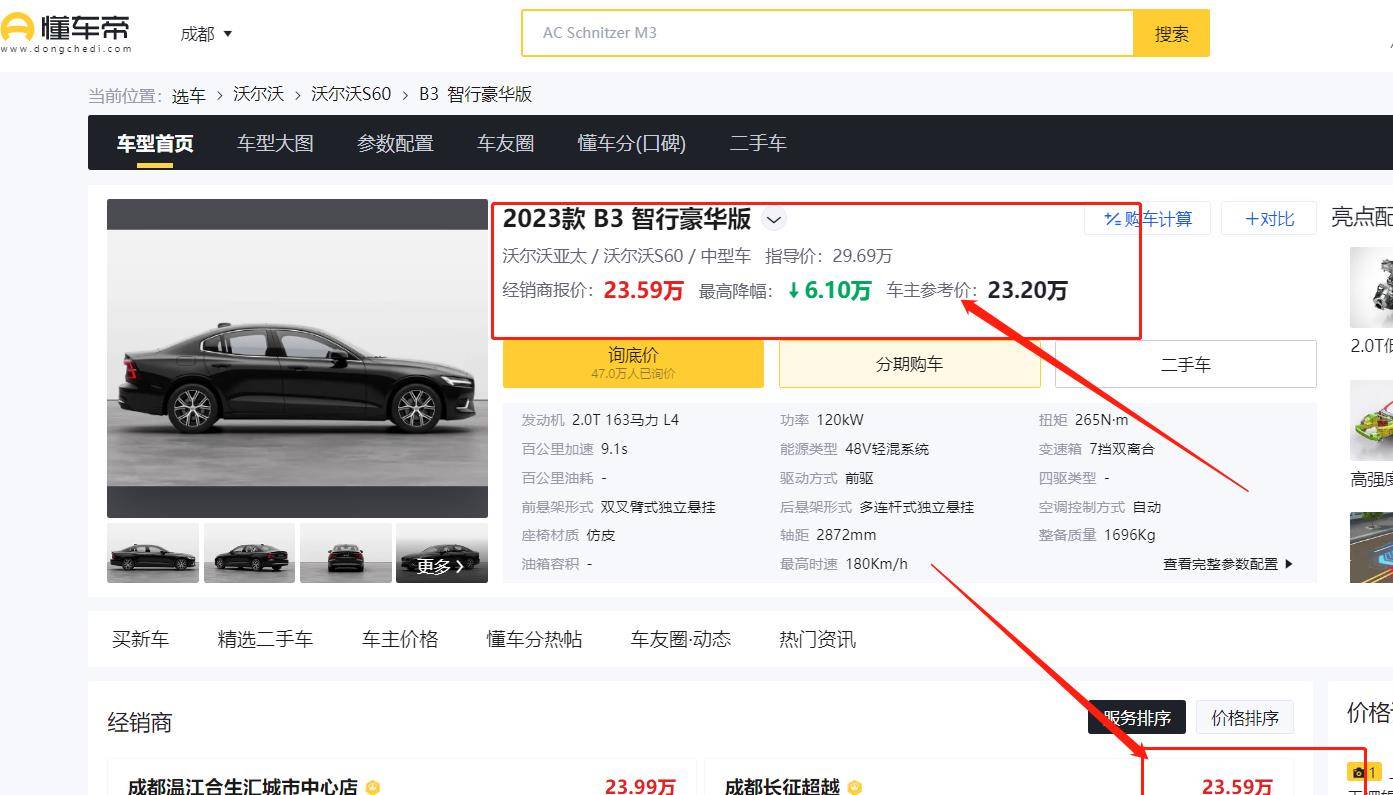Click the 最高降幅 6.10万 value
The width and height of the screenshot is (1393, 795).
[829, 290]
